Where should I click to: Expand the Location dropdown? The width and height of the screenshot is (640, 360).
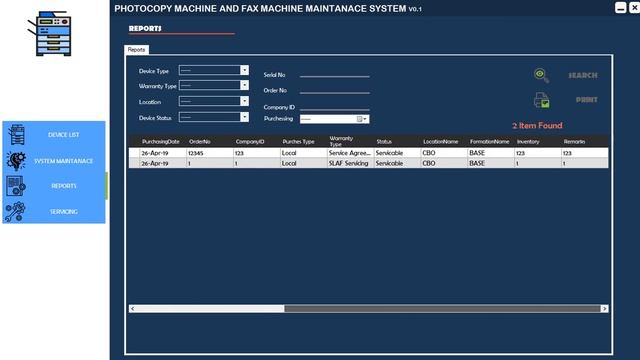tap(244, 101)
